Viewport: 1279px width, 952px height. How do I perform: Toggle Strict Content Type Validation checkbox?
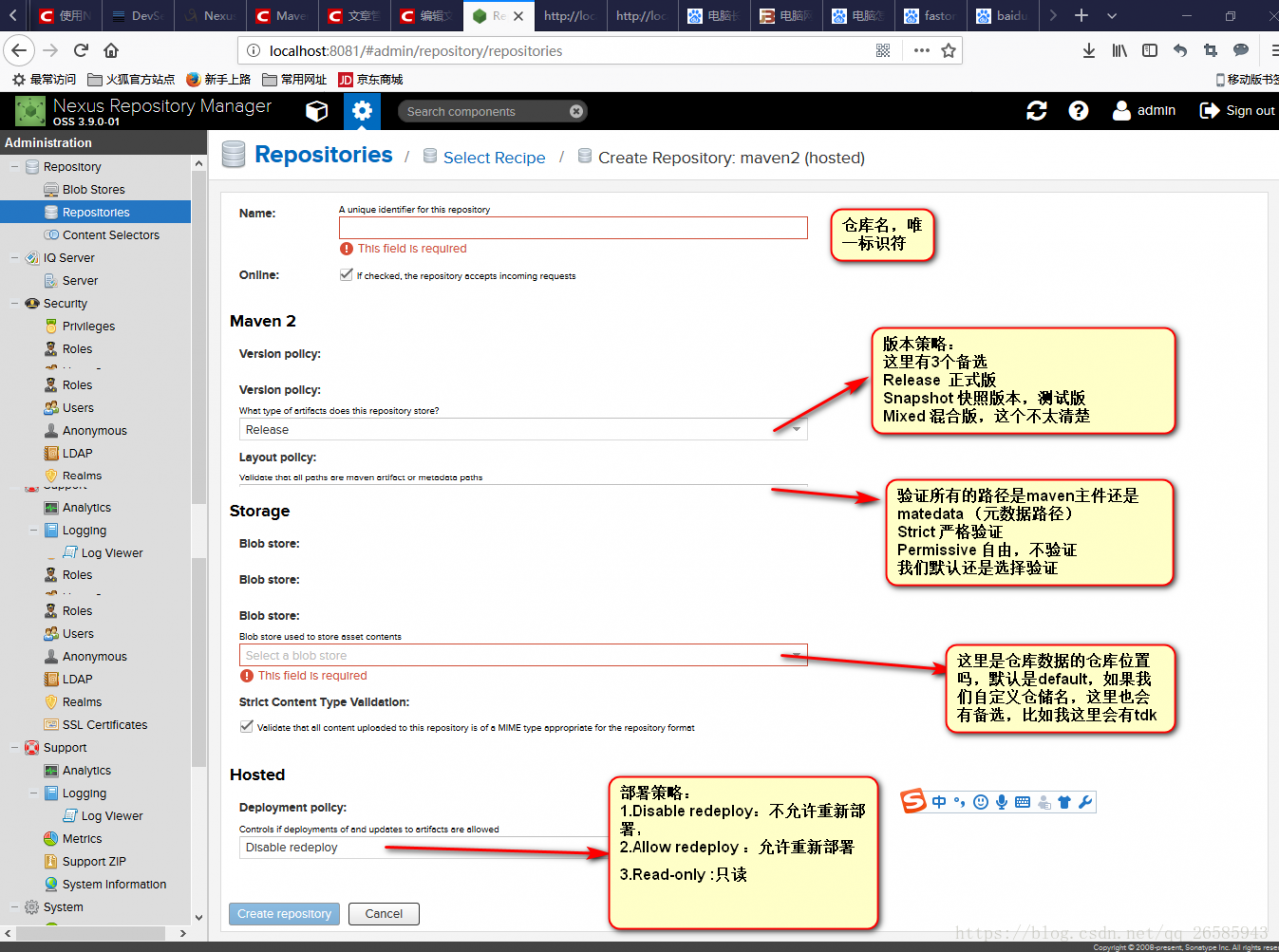246,727
